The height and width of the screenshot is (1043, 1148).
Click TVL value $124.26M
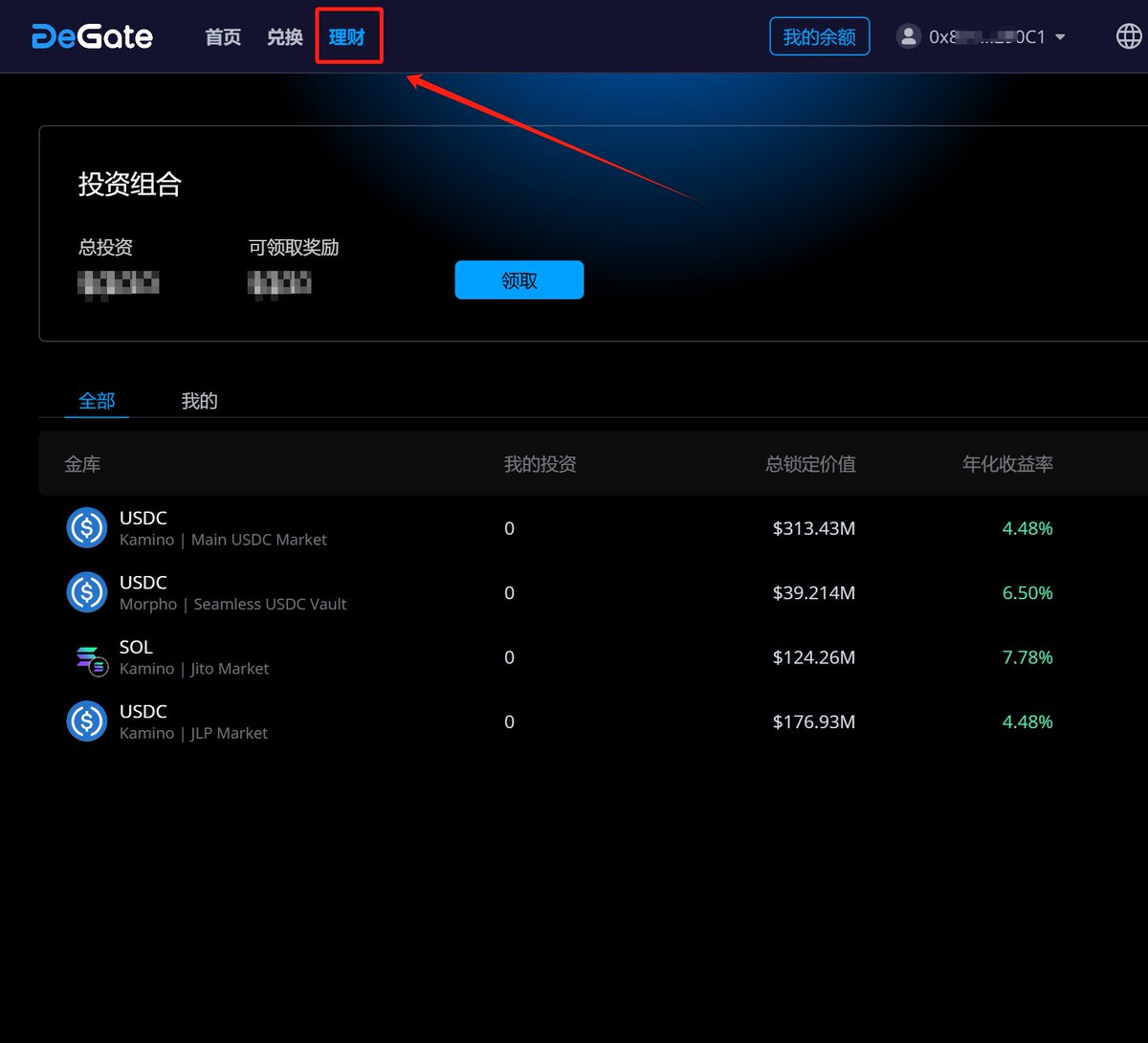pyautogui.click(x=814, y=657)
